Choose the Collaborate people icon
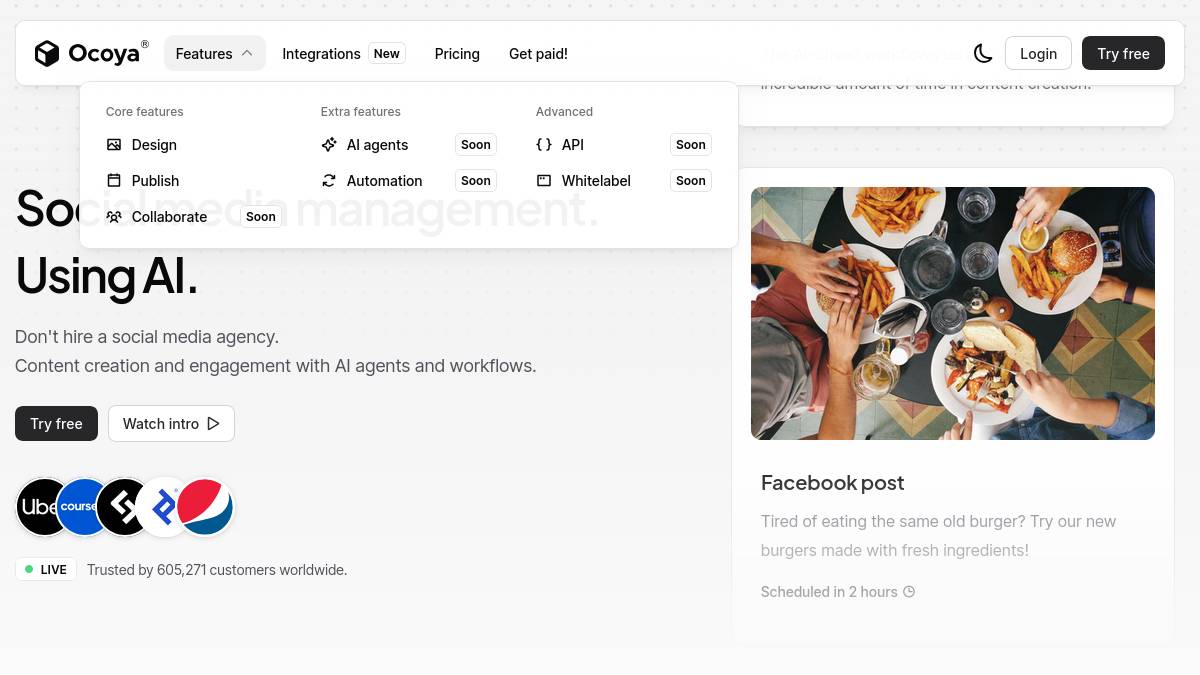 pos(114,217)
